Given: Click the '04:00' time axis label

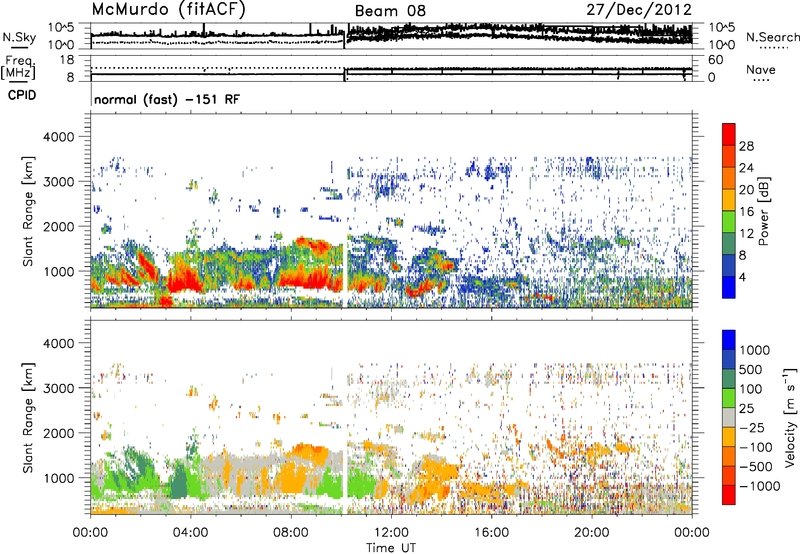Looking at the screenshot, I should click(190, 532).
